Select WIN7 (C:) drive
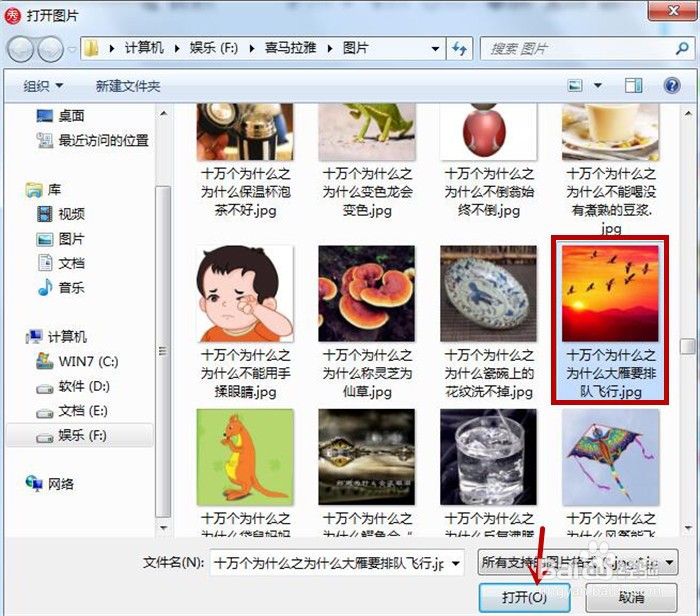The width and height of the screenshot is (700, 616). (77, 361)
